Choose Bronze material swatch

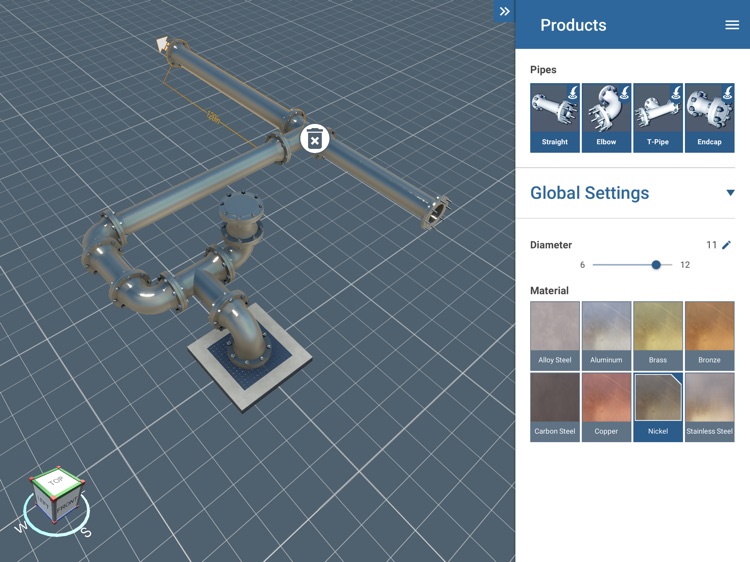point(710,336)
